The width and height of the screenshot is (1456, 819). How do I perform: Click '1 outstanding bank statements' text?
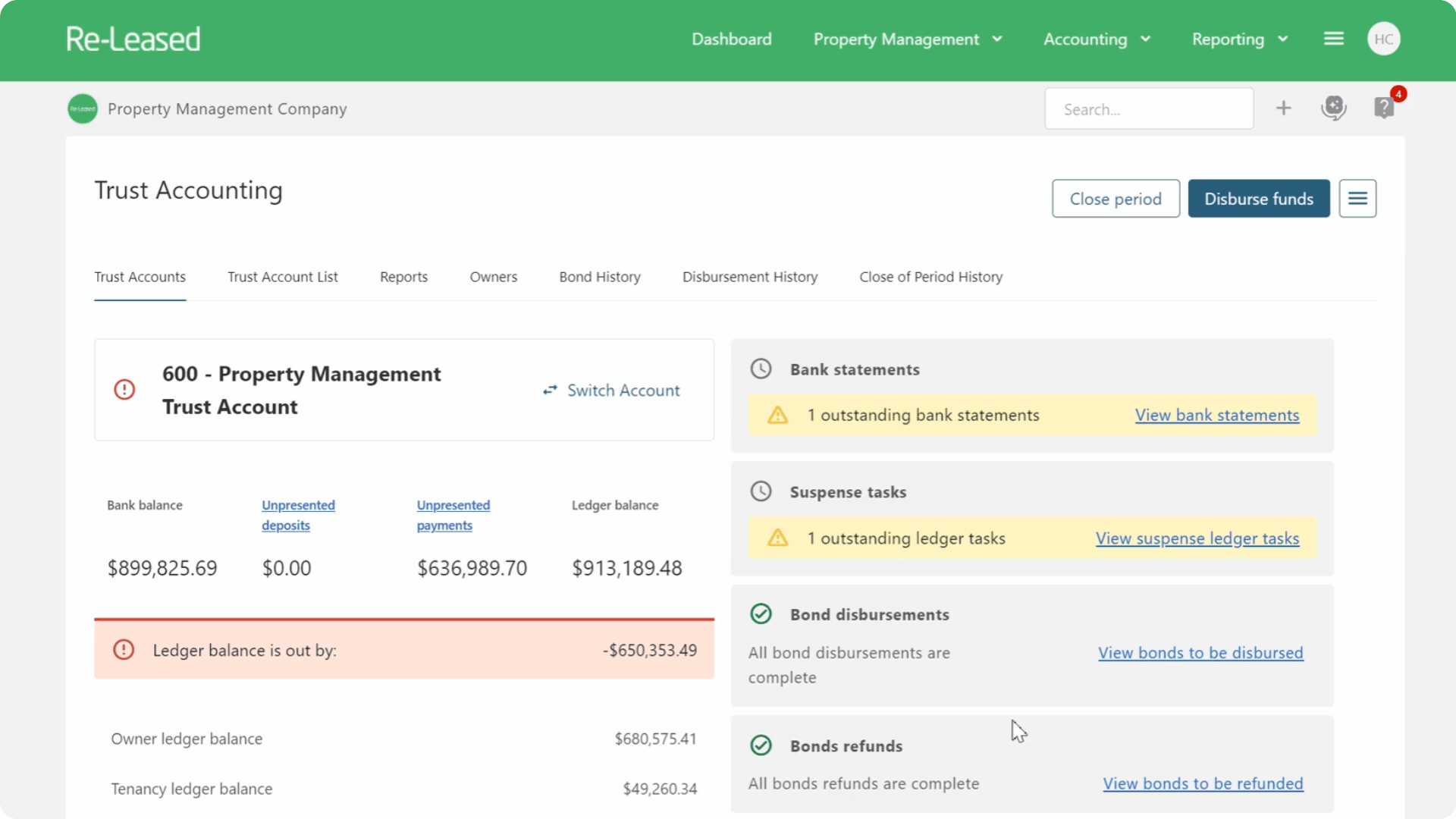click(x=923, y=415)
